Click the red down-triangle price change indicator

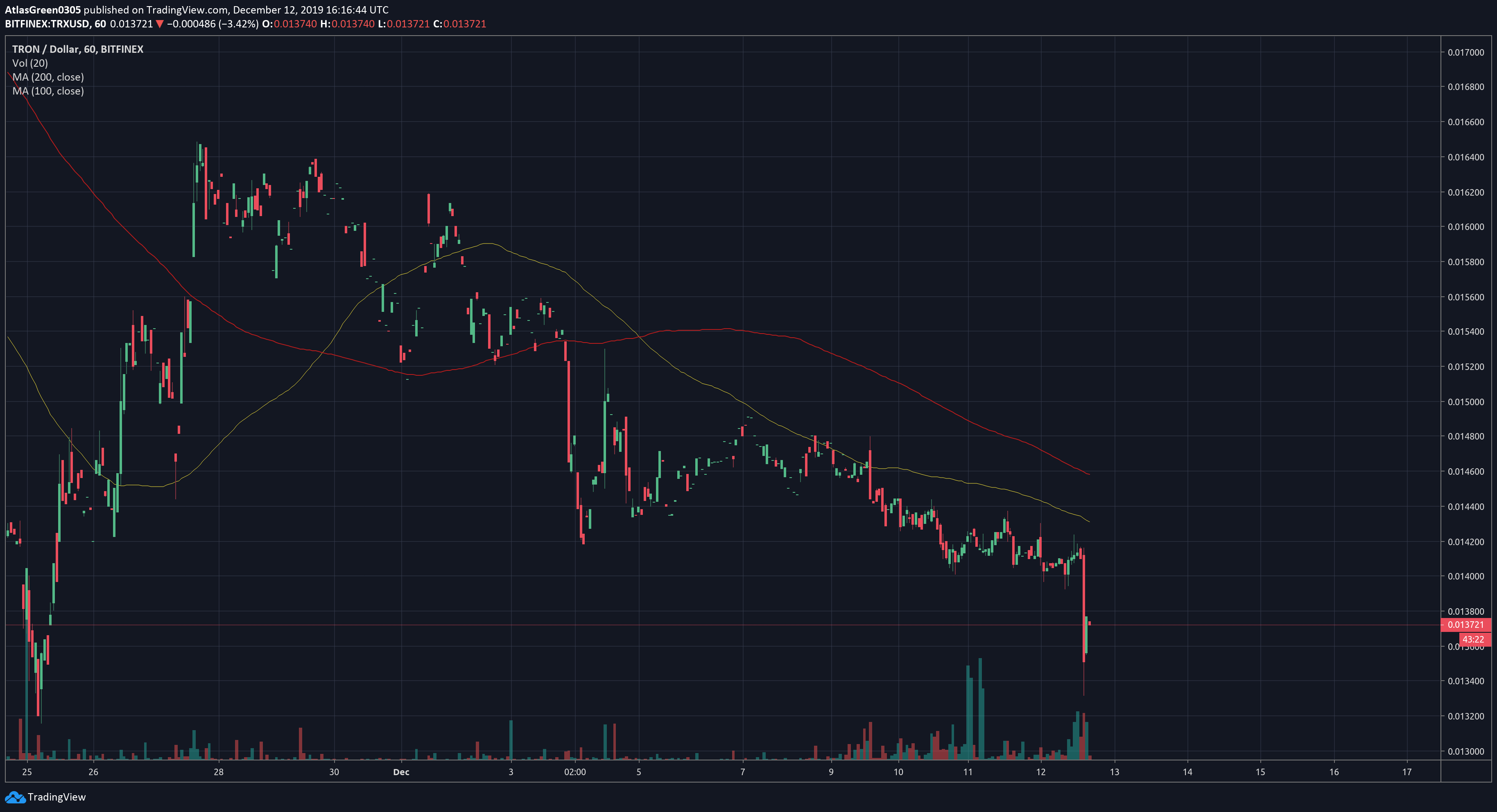[160, 24]
